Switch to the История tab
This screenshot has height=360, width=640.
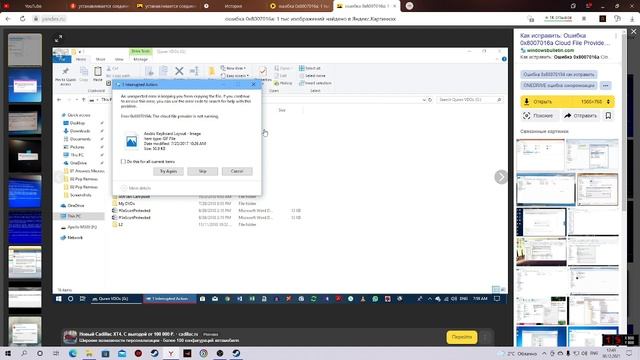click(233, 6)
